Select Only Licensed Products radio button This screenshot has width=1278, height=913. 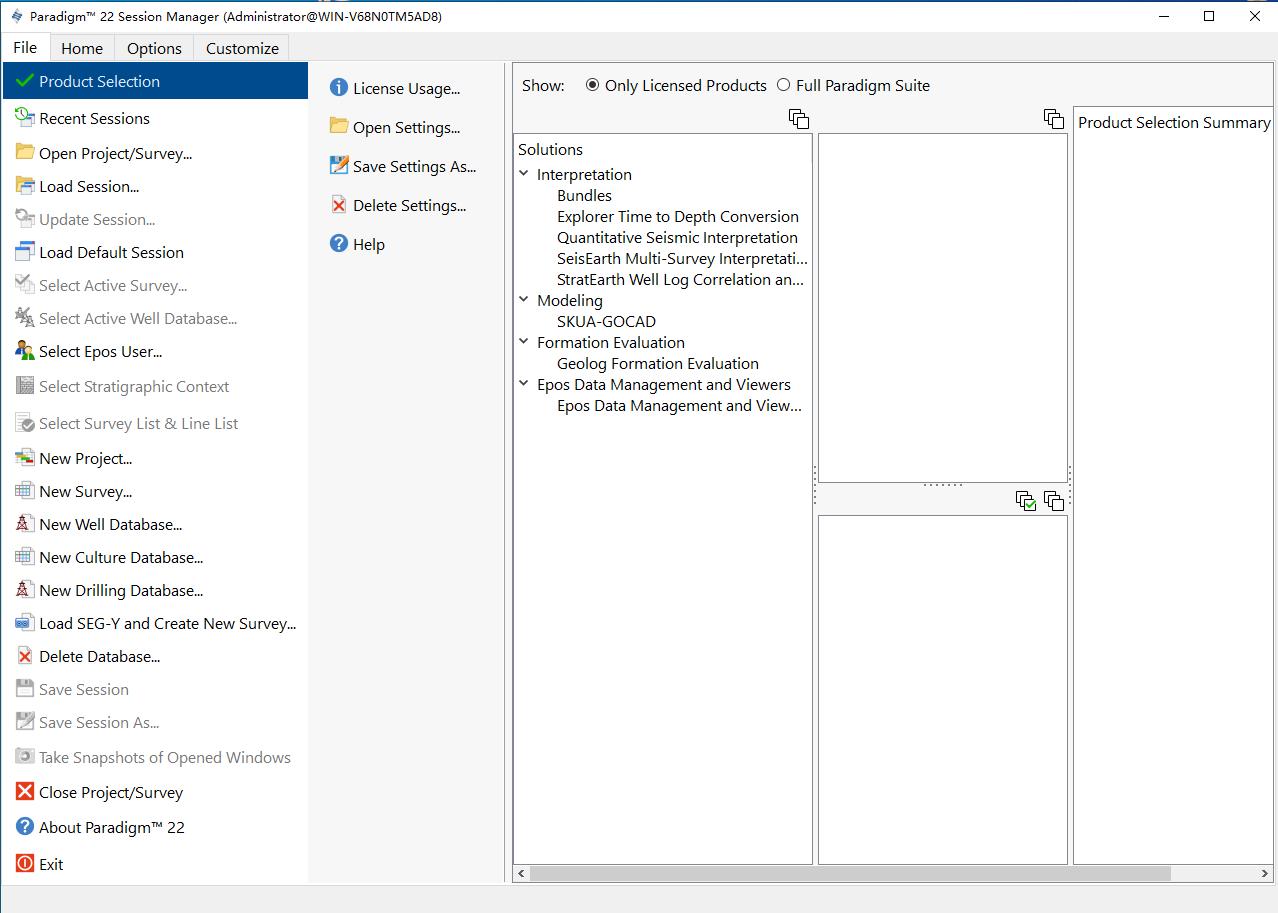(x=593, y=85)
